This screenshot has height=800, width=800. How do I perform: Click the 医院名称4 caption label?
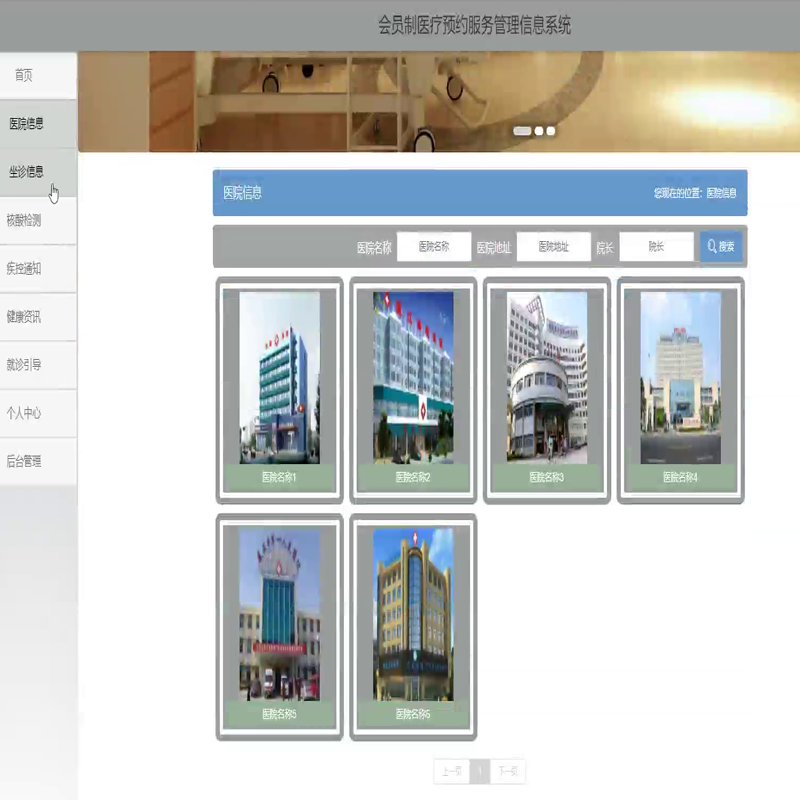[x=680, y=478]
